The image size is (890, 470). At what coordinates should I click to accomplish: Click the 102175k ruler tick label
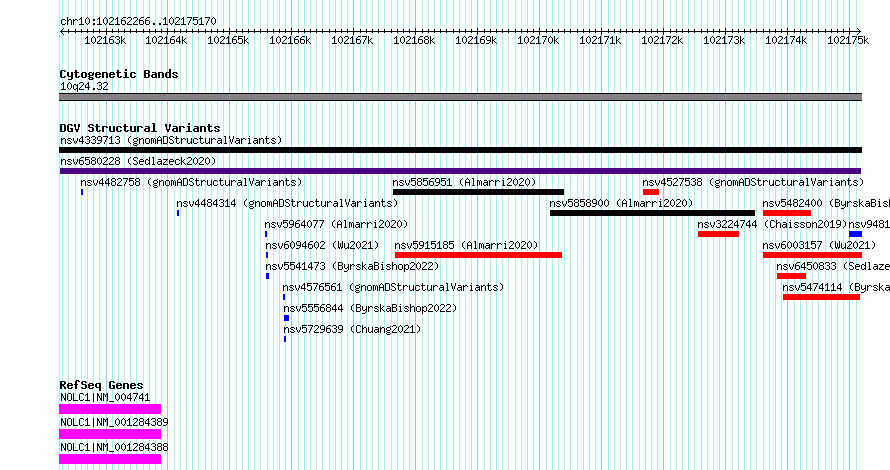[848, 40]
